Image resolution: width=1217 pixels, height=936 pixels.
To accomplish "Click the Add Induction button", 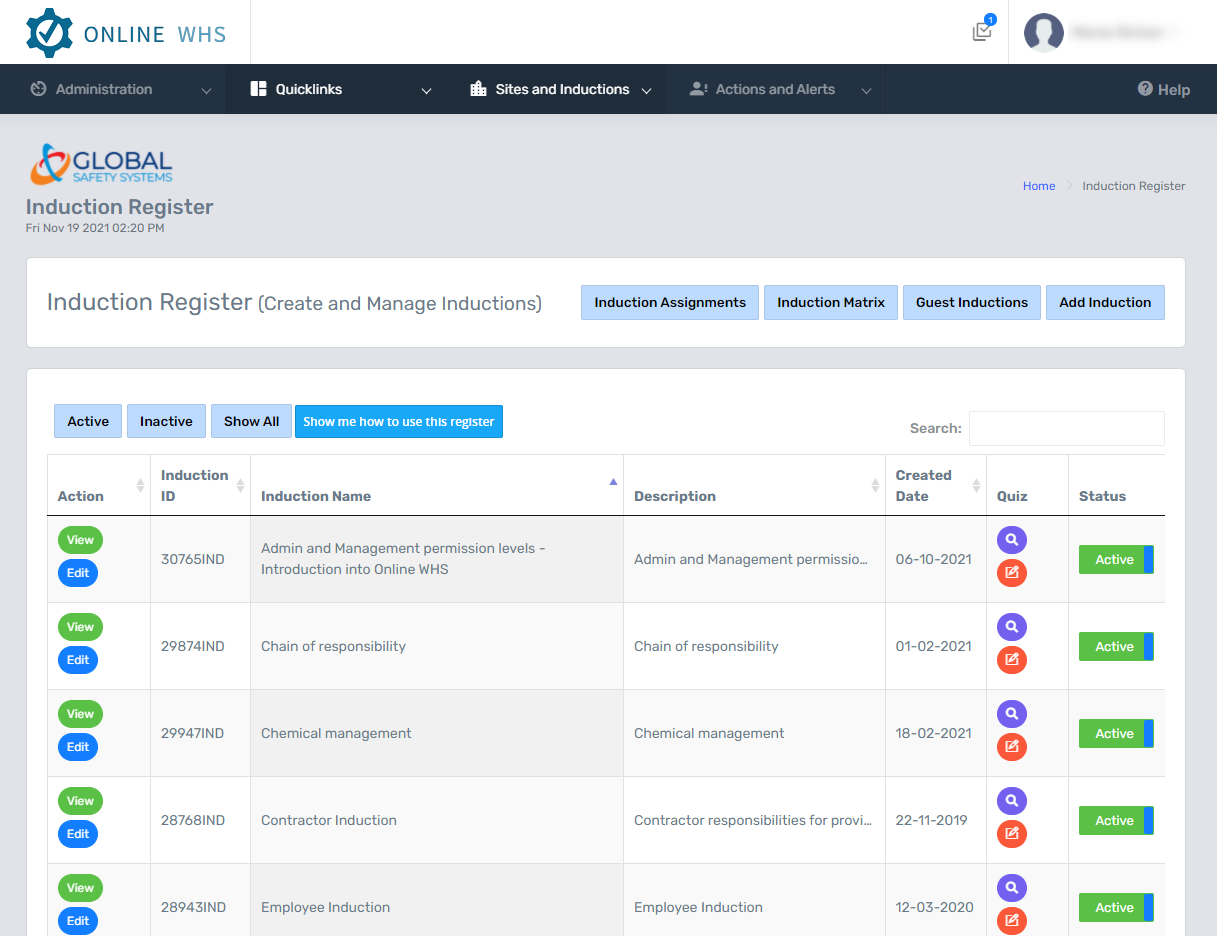I will pyautogui.click(x=1104, y=303).
